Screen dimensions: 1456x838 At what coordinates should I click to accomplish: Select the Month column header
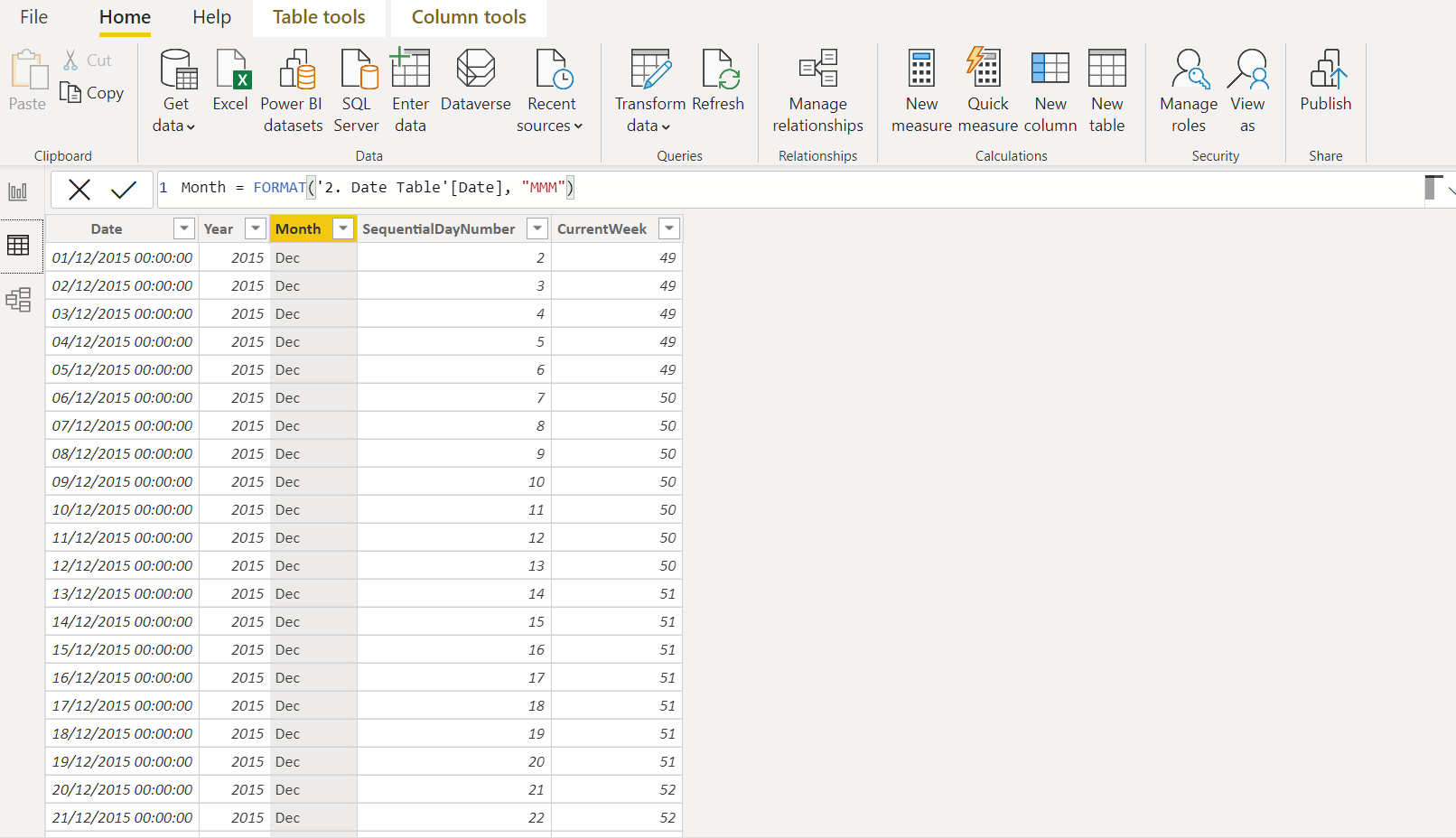point(299,228)
